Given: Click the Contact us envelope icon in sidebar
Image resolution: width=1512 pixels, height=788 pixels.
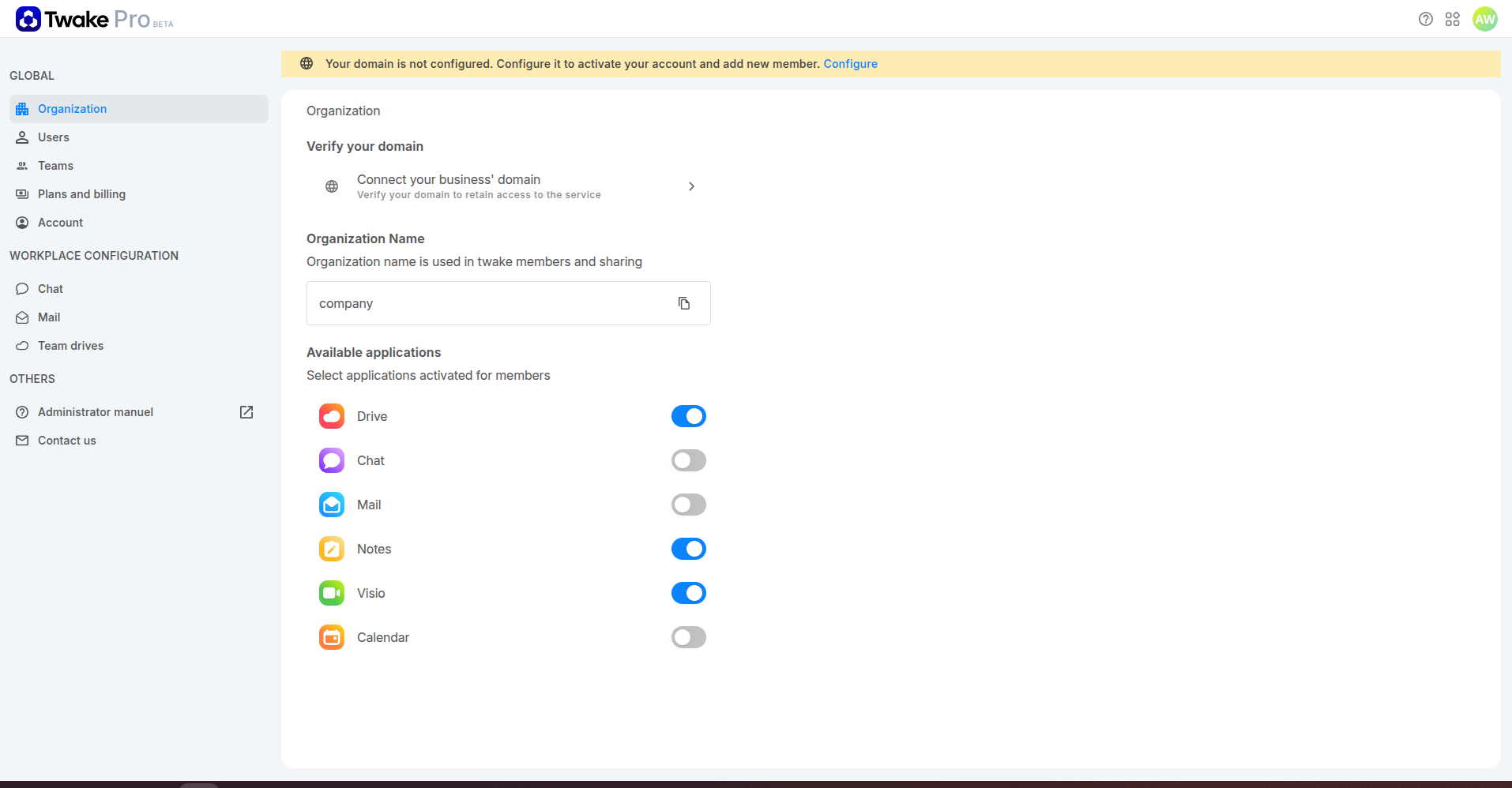Looking at the screenshot, I should 22,441.
